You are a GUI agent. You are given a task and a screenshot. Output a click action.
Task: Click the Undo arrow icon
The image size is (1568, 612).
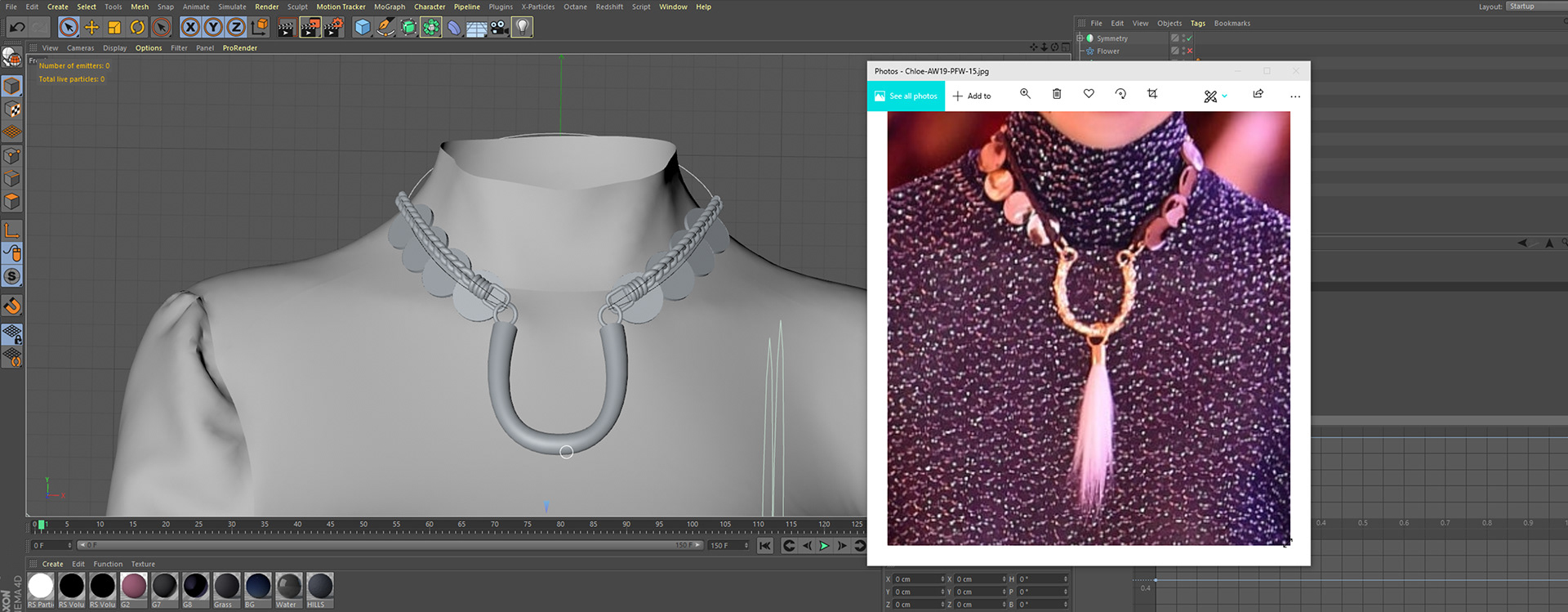pyautogui.click(x=17, y=28)
